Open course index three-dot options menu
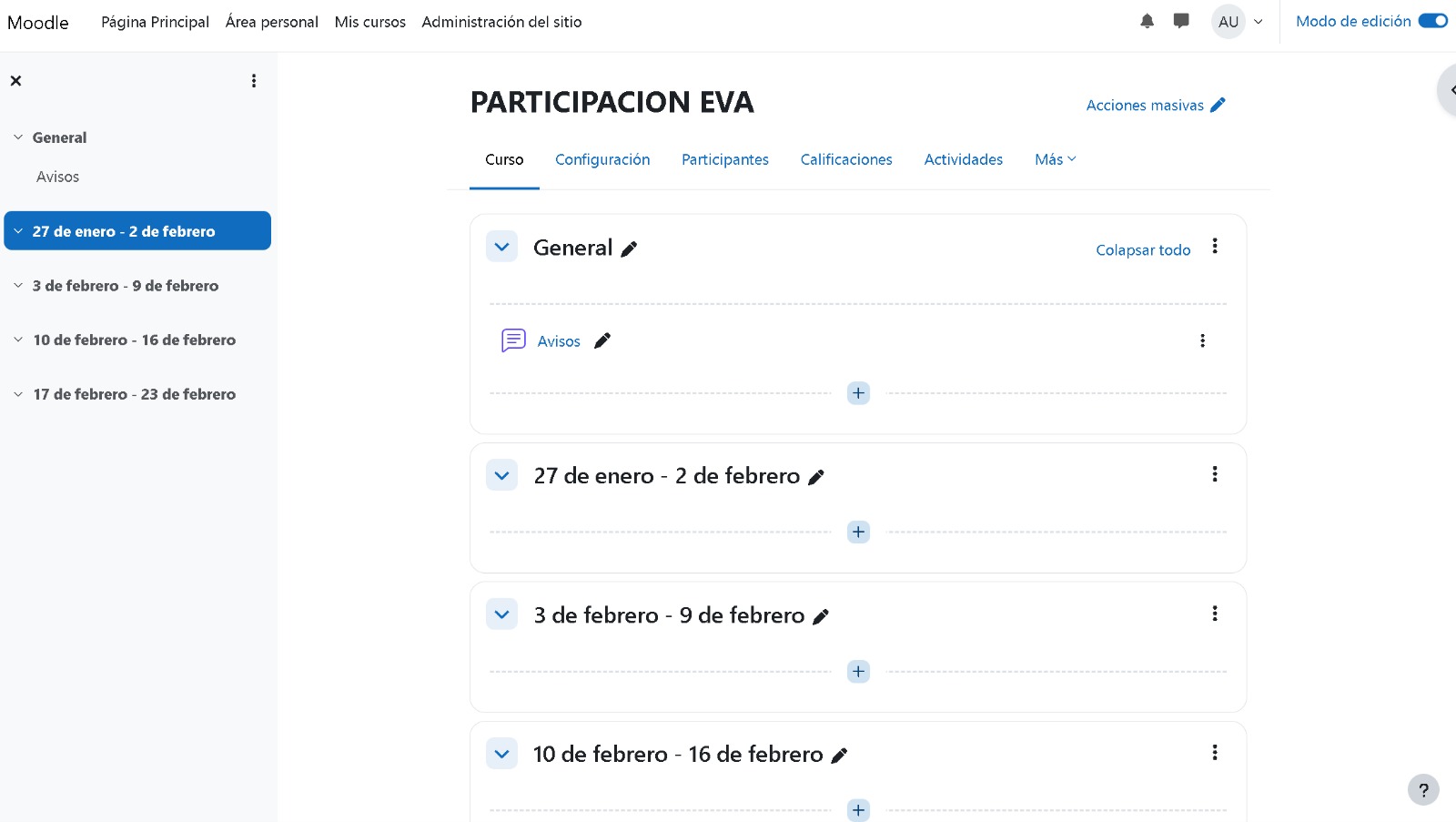The height and width of the screenshot is (822, 1456). click(x=254, y=81)
